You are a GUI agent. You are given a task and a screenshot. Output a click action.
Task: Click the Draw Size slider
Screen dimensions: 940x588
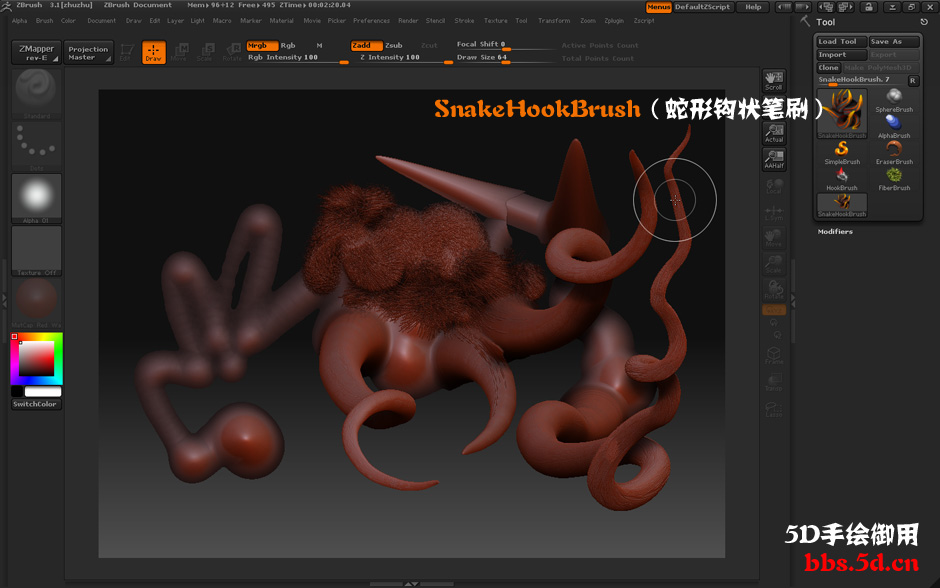(505, 58)
